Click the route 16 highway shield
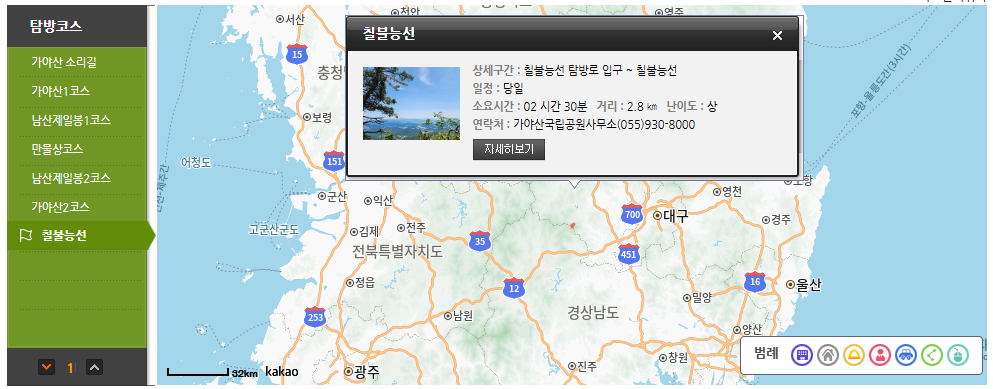 click(755, 281)
